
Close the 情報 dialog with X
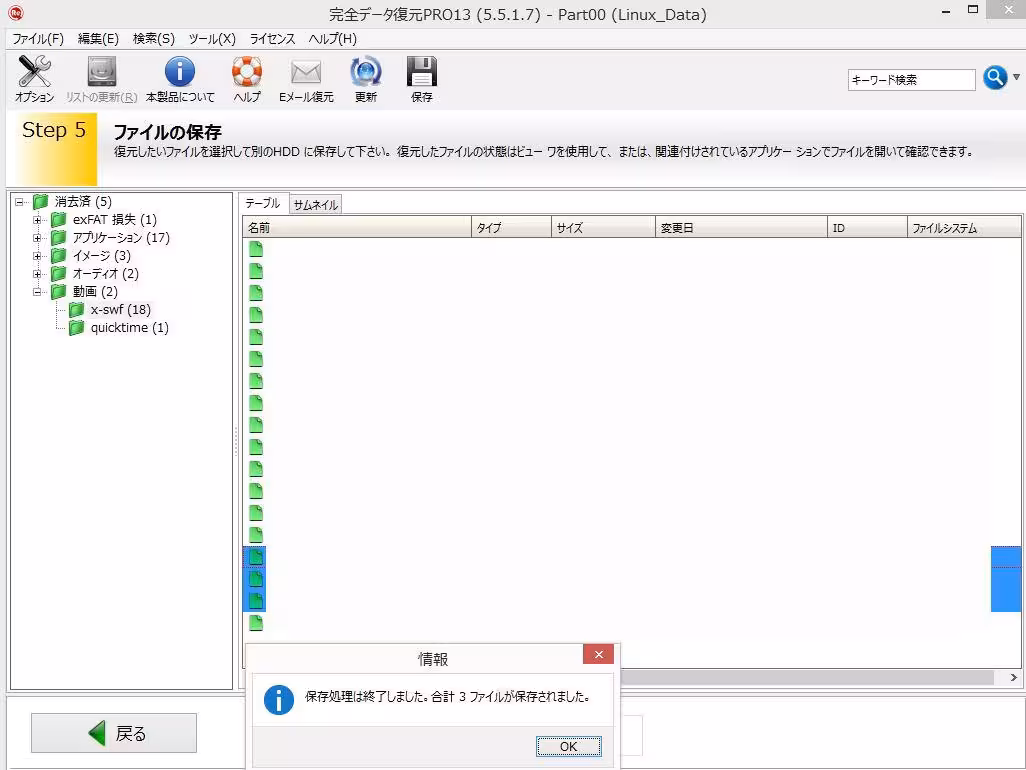[598, 655]
